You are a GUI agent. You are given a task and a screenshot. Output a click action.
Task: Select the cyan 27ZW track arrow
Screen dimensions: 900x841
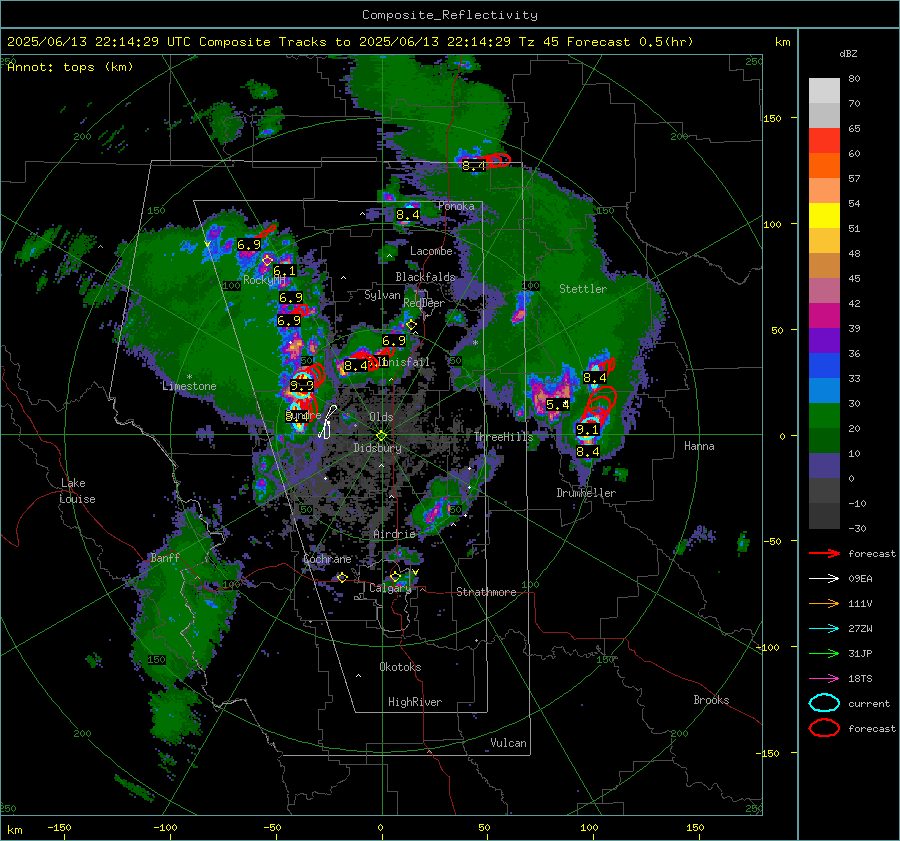(x=824, y=628)
